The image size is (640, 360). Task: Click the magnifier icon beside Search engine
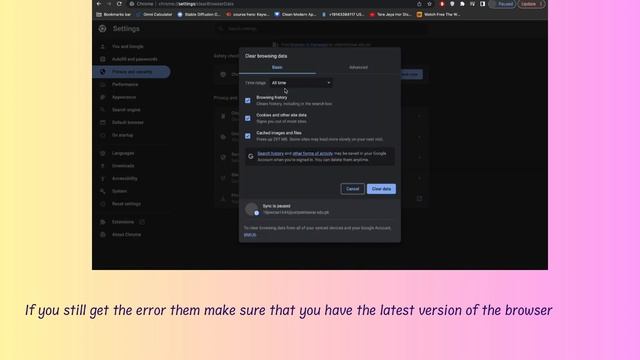point(103,110)
